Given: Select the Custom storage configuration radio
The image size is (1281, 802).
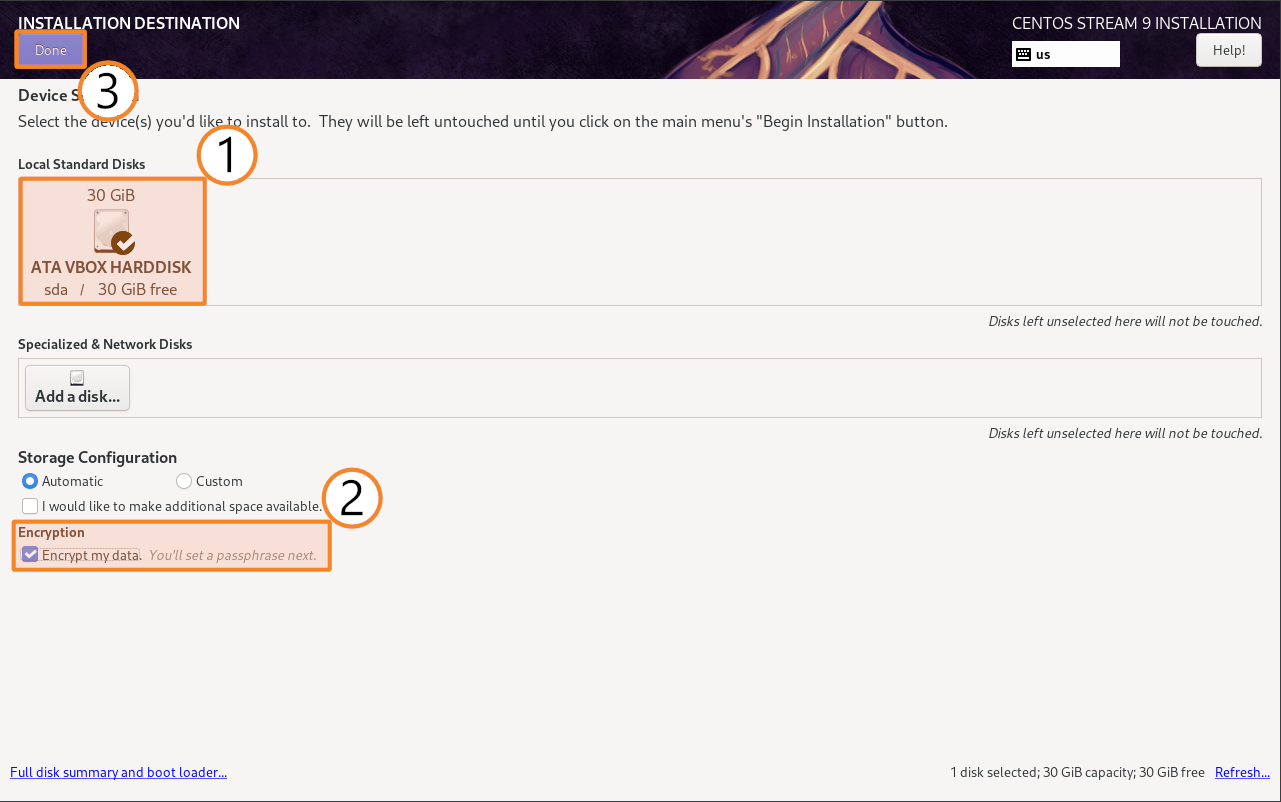Looking at the screenshot, I should [x=184, y=481].
